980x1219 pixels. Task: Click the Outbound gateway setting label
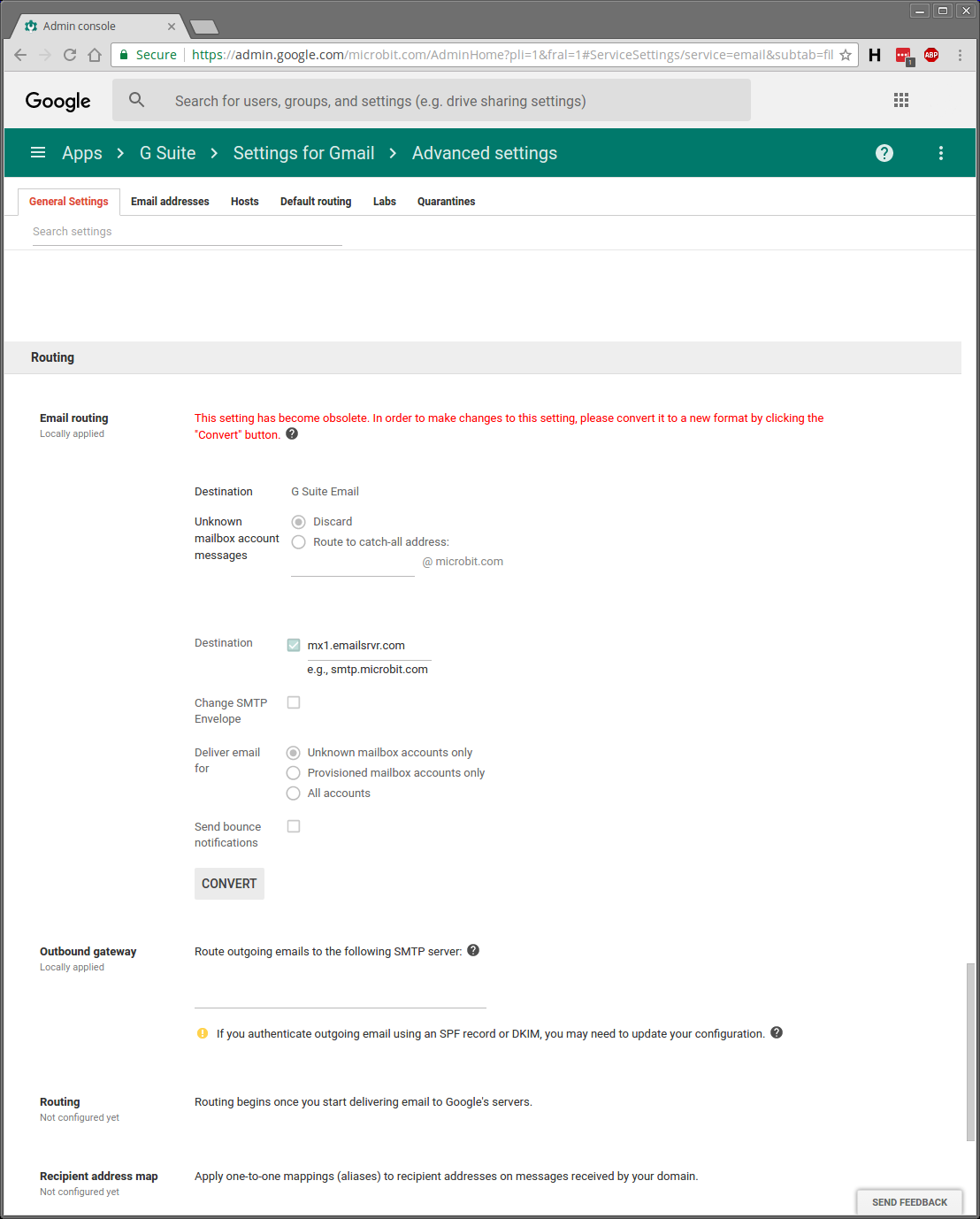coord(88,952)
